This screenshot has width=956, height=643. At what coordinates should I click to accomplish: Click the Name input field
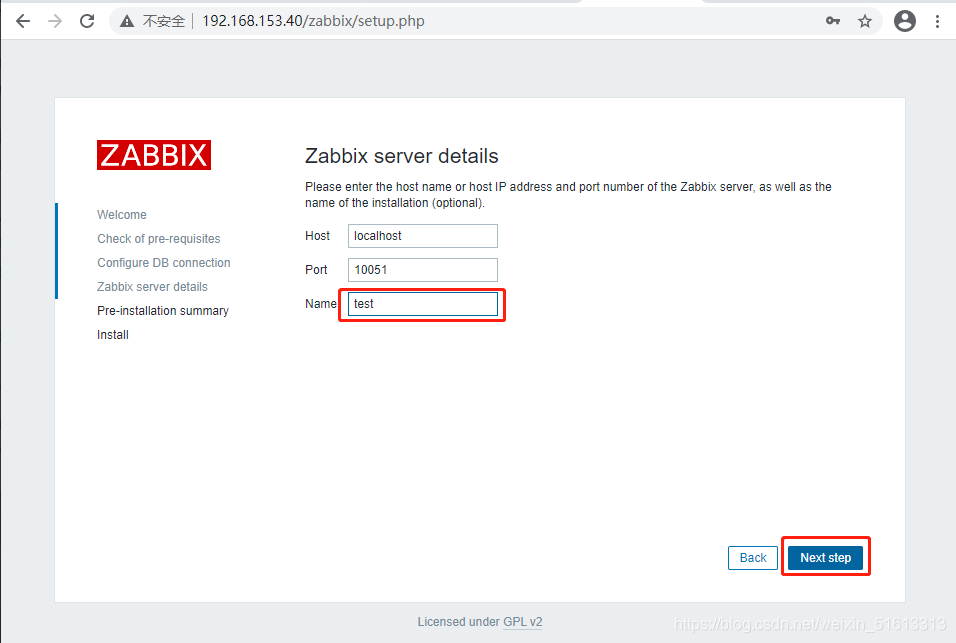point(423,304)
